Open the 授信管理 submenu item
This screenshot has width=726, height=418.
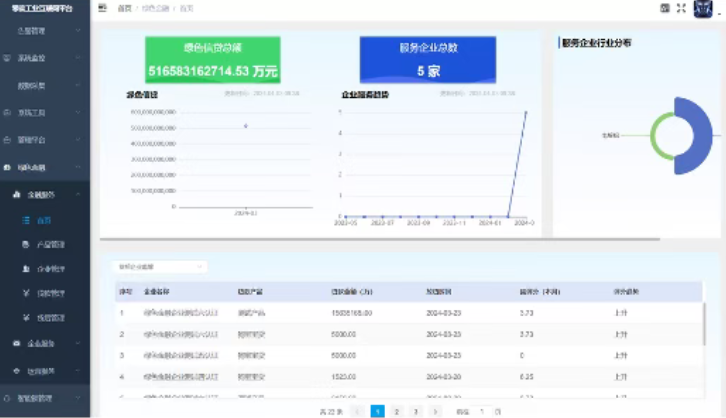[45, 318]
